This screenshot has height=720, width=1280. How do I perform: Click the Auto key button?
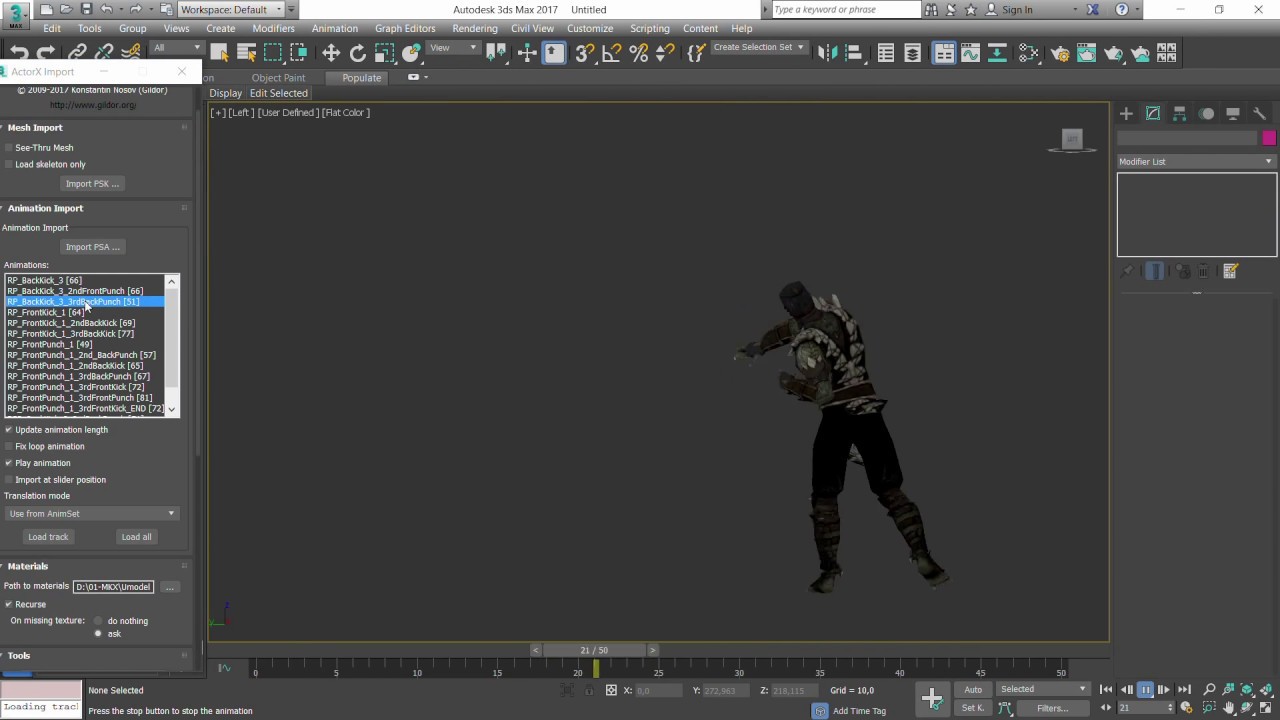click(x=973, y=690)
